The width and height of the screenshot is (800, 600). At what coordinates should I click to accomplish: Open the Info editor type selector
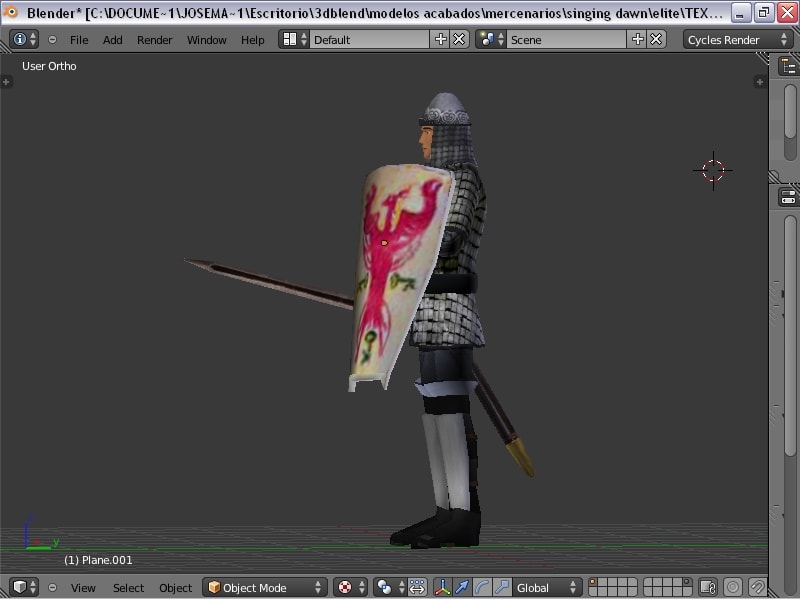(24, 39)
